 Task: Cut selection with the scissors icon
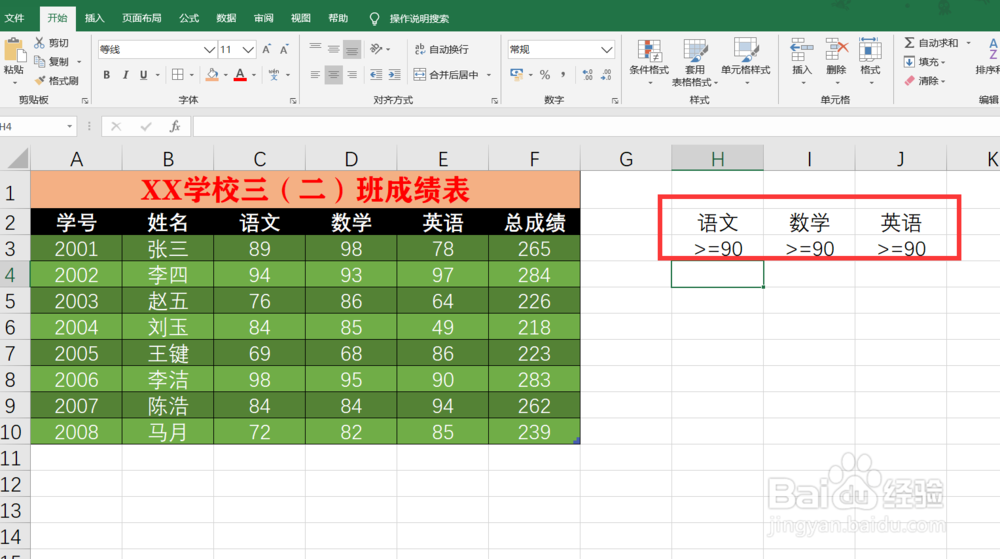40,43
